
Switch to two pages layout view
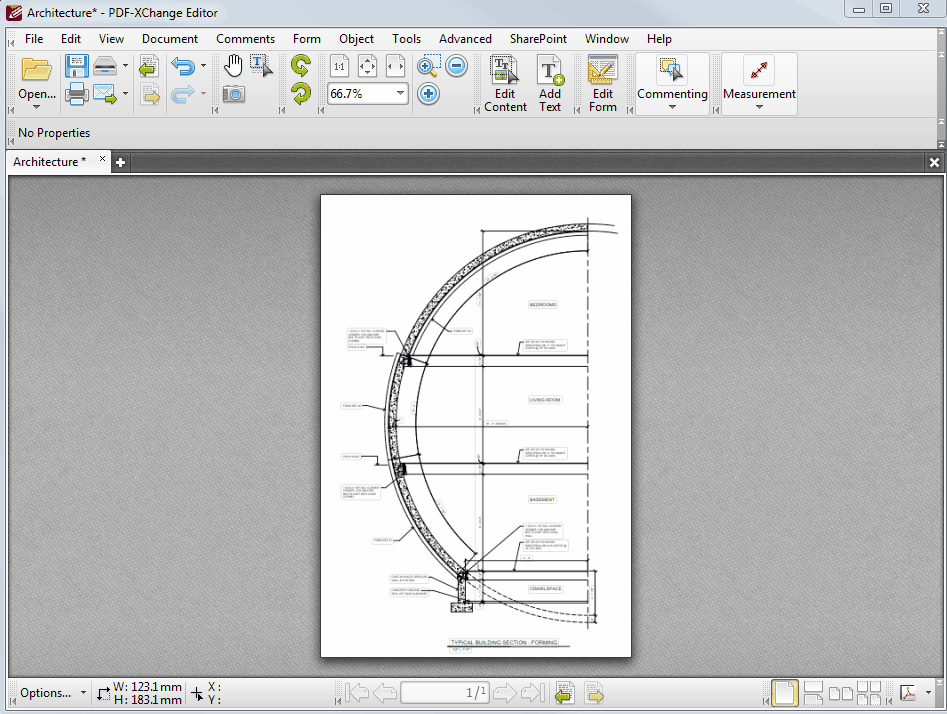pyautogui.click(x=841, y=692)
